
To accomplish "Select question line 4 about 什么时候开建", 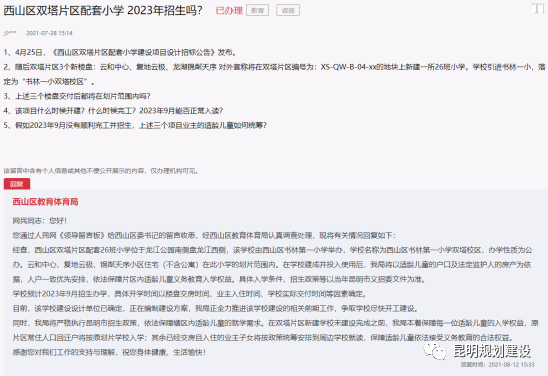I will point(113,111).
